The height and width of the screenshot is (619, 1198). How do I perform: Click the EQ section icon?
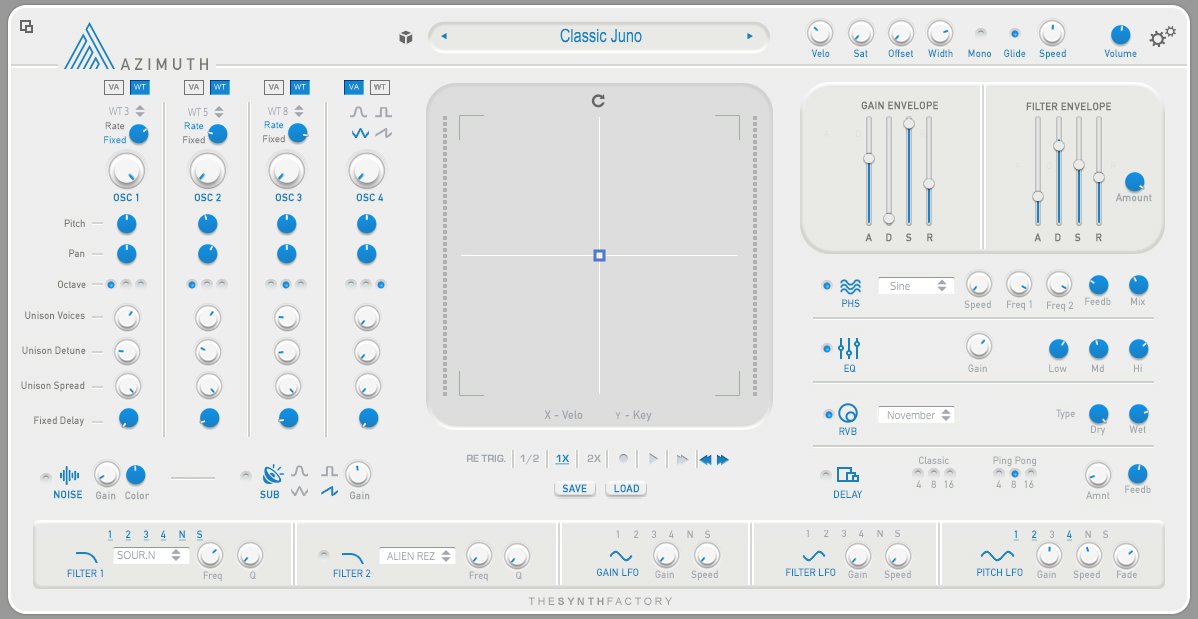pos(848,348)
